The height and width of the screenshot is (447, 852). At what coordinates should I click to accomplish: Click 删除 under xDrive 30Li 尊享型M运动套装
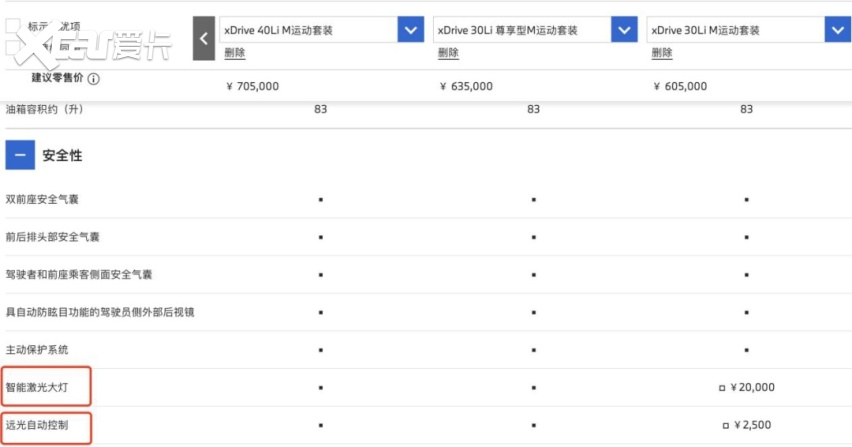[x=448, y=53]
